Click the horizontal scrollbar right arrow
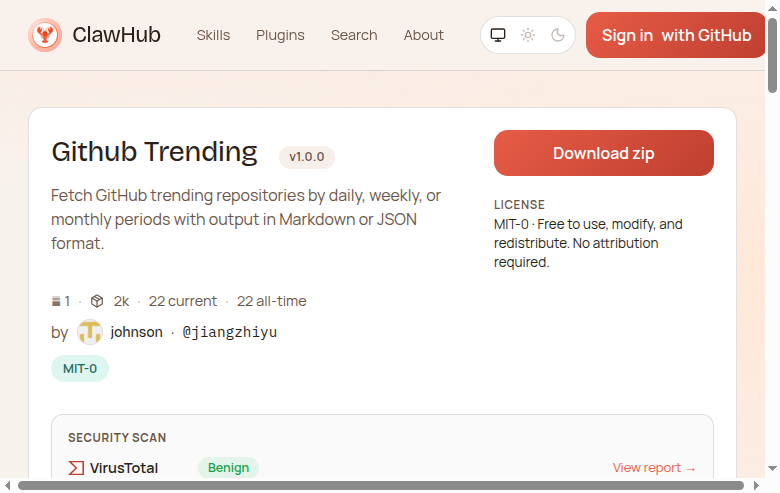The image size is (780, 493). pos(758,486)
